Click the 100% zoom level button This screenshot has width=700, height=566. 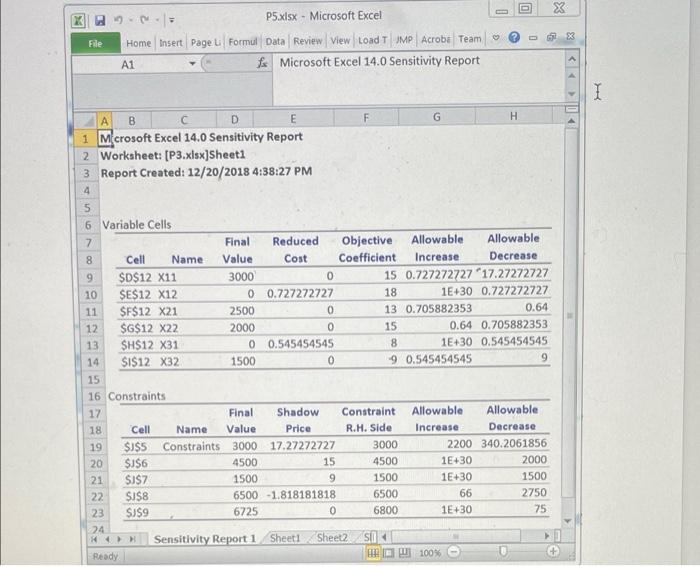click(x=429, y=553)
